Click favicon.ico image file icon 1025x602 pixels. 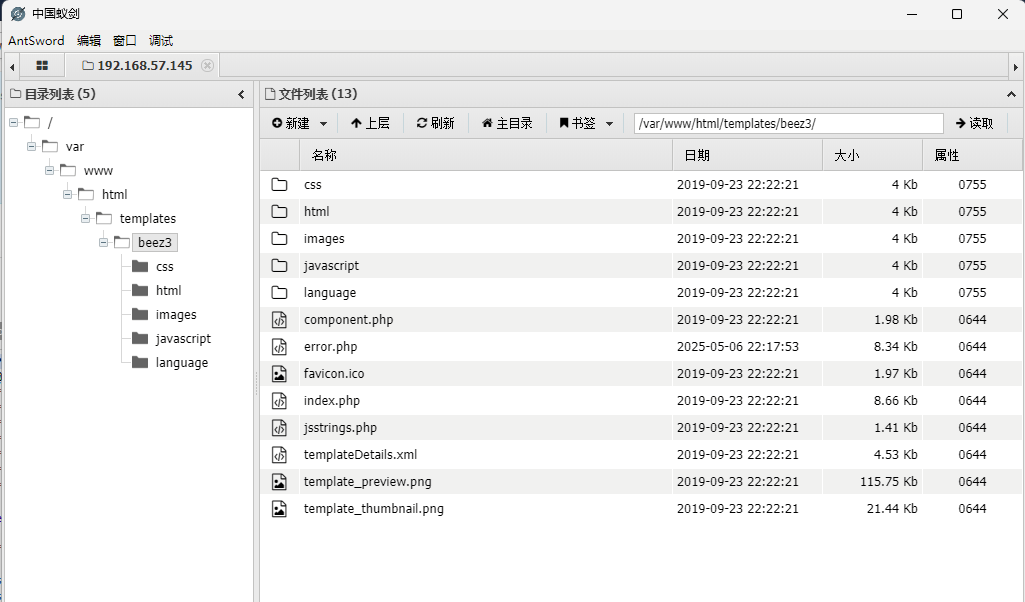pos(279,373)
